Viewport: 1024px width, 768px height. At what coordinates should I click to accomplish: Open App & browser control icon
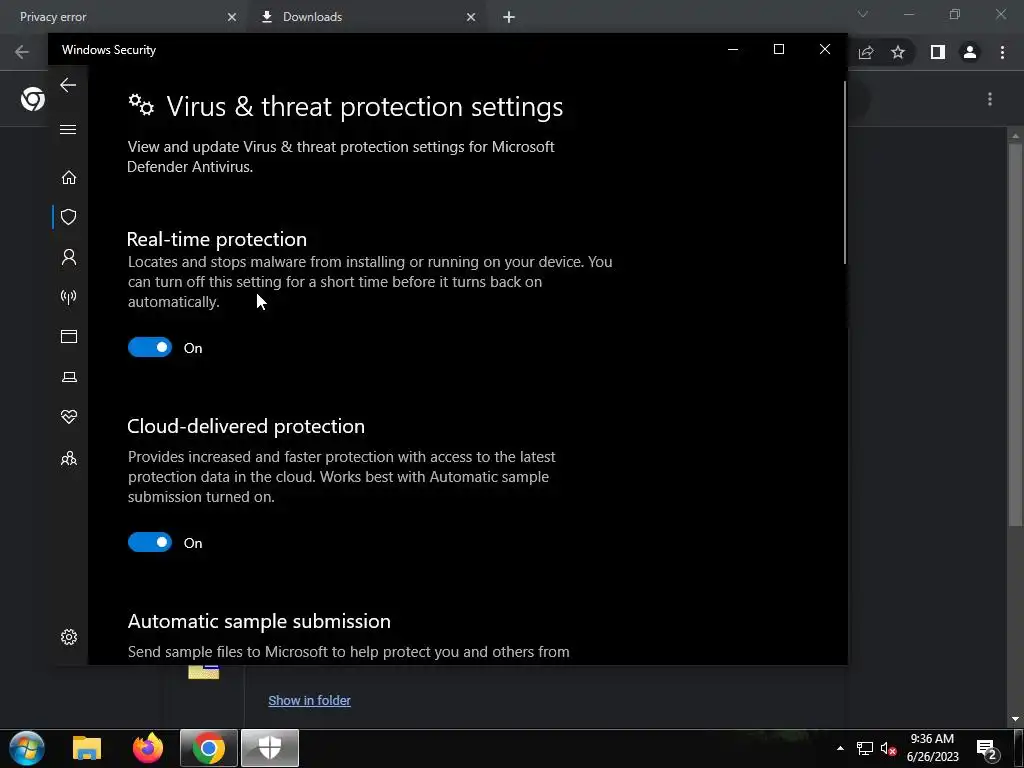[x=69, y=336]
